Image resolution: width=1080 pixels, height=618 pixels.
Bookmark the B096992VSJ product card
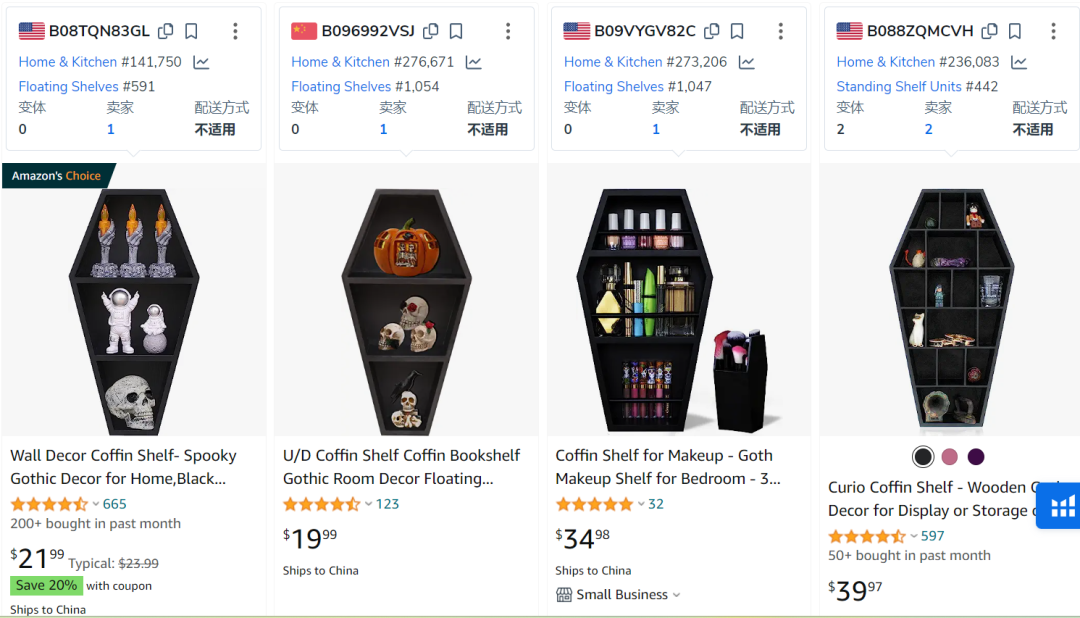pyautogui.click(x=456, y=32)
